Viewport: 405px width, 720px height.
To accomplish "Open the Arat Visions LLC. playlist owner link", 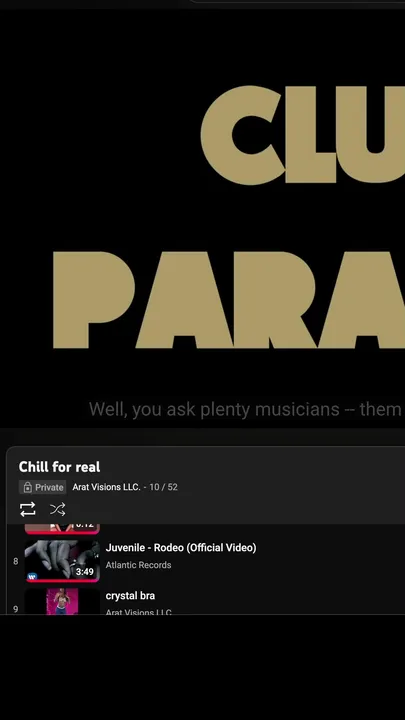I will [106, 487].
